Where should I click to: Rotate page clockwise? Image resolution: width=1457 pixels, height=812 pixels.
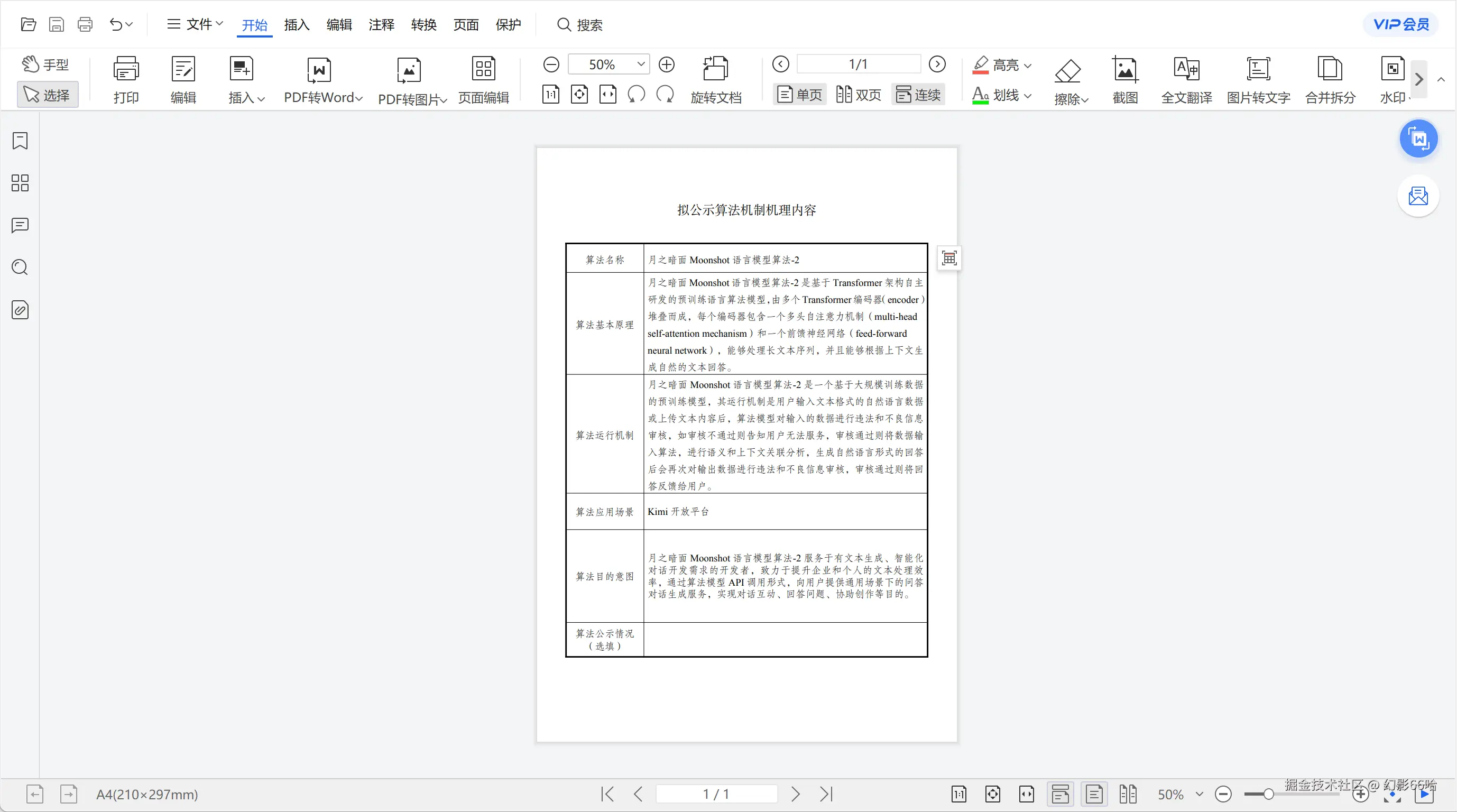pyautogui.click(x=665, y=95)
